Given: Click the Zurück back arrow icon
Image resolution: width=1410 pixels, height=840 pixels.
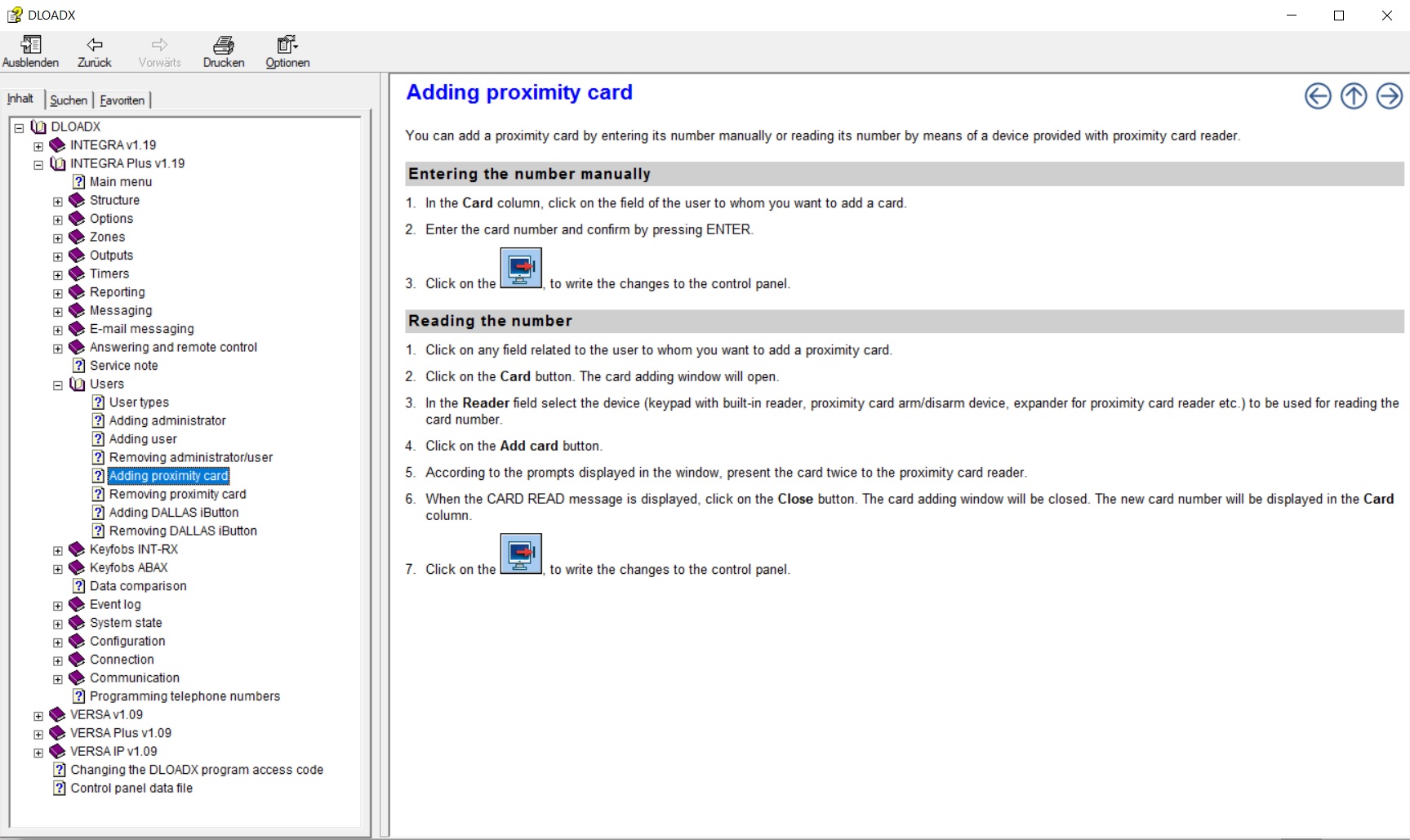Looking at the screenshot, I should click(x=95, y=45).
